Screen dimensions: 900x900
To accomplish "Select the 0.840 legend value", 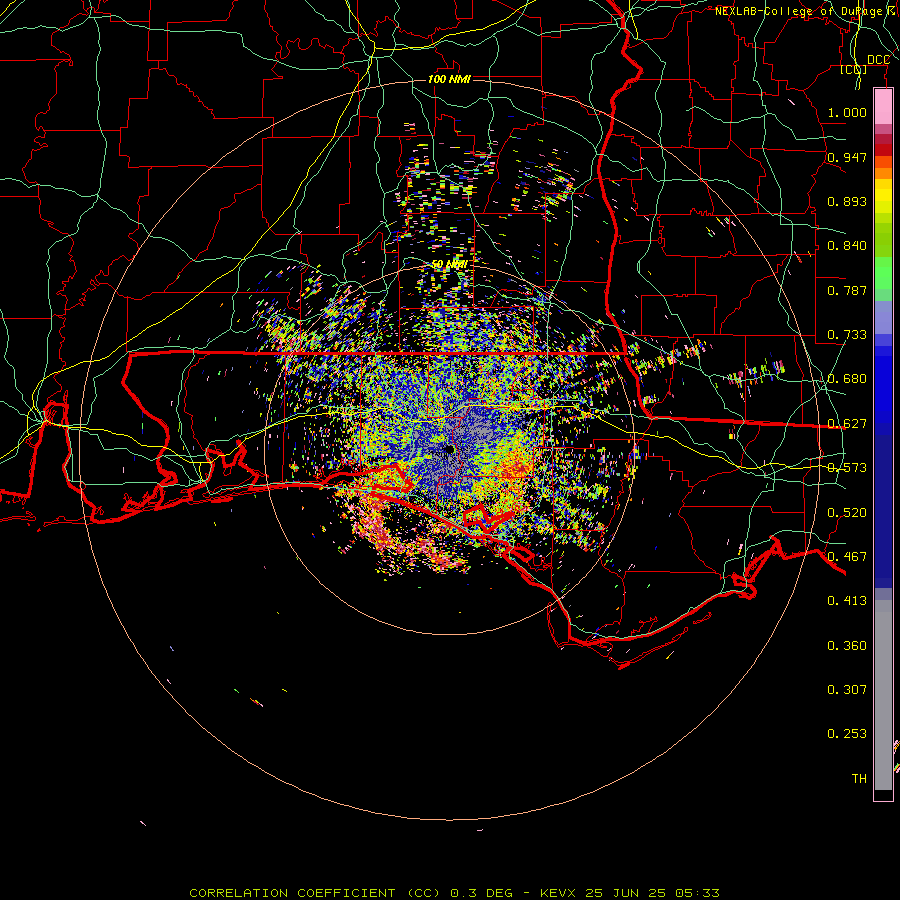I will (x=847, y=246).
